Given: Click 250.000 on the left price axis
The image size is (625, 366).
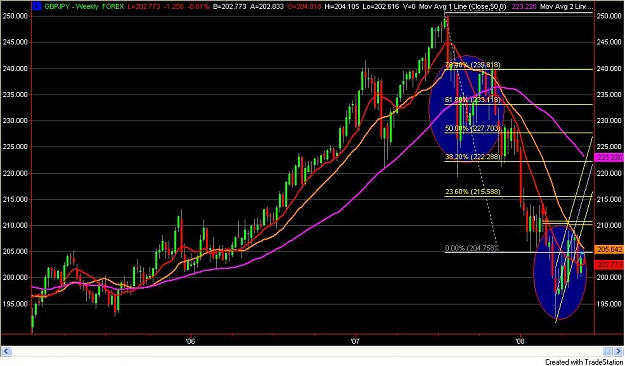Looking at the screenshot, I should pos(15,16).
